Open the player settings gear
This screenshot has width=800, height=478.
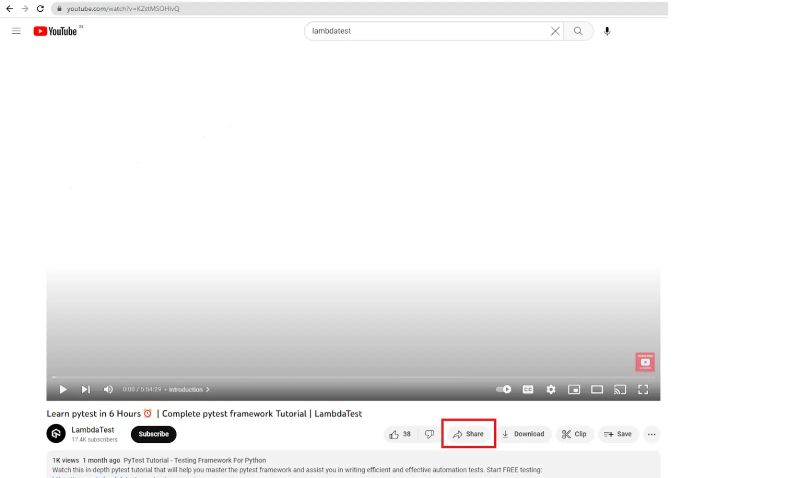[x=551, y=389]
